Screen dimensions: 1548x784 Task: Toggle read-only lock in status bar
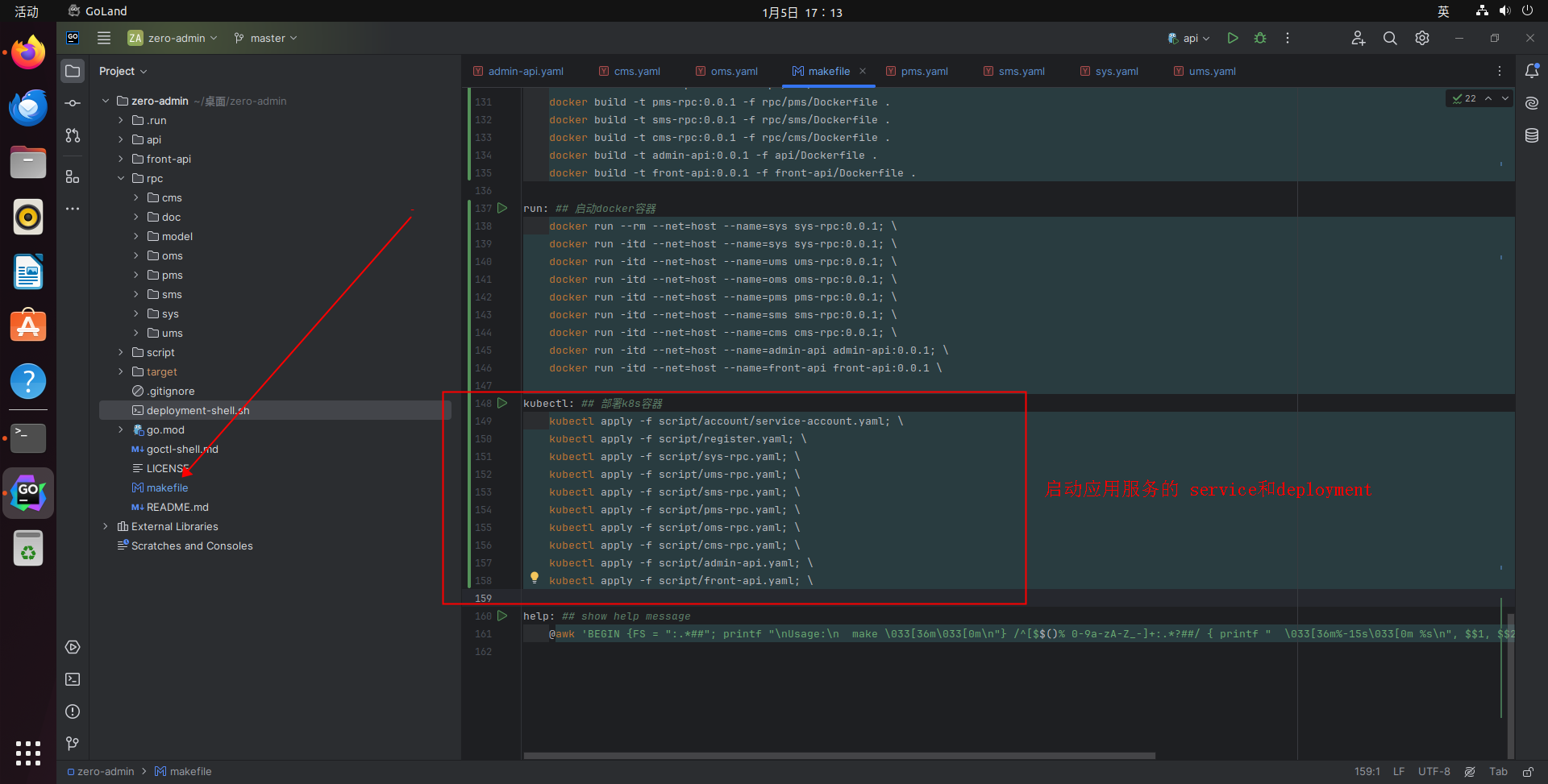[x=1527, y=771]
